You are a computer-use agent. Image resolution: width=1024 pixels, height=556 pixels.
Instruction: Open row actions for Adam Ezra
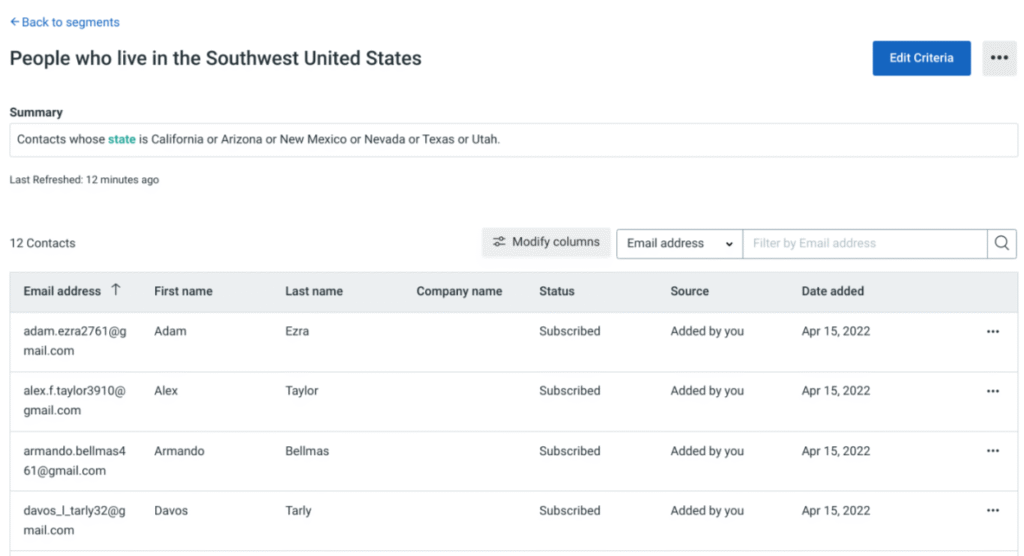(x=992, y=332)
